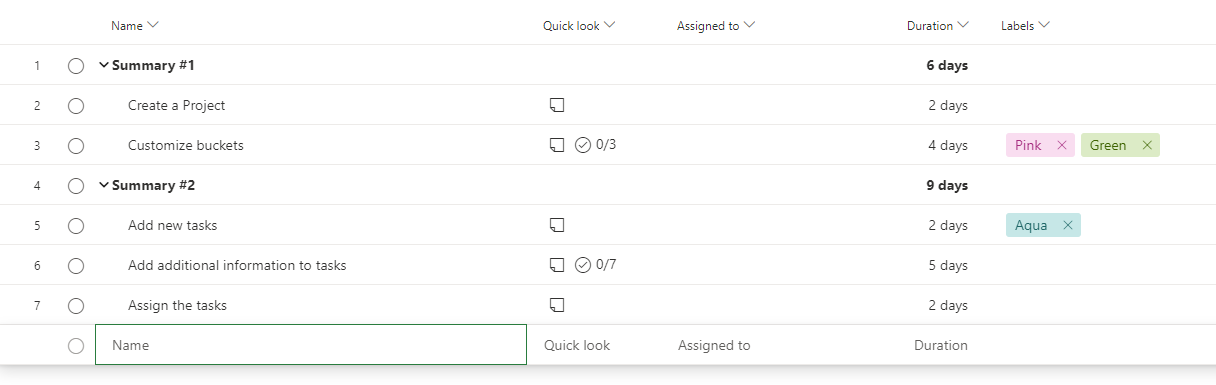
Task: Collapse Summary #1 group
Action: [103, 65]
